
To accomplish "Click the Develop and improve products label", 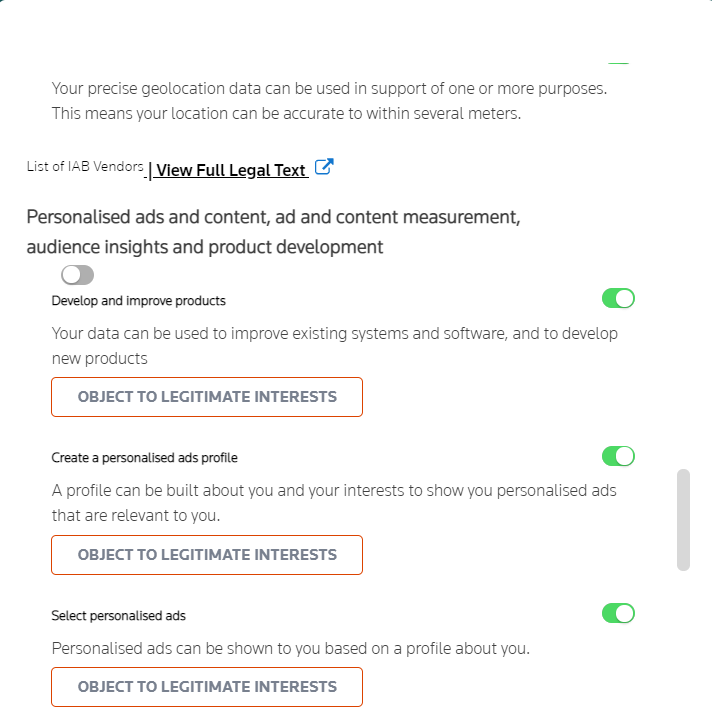I will (x=139, y=301).
